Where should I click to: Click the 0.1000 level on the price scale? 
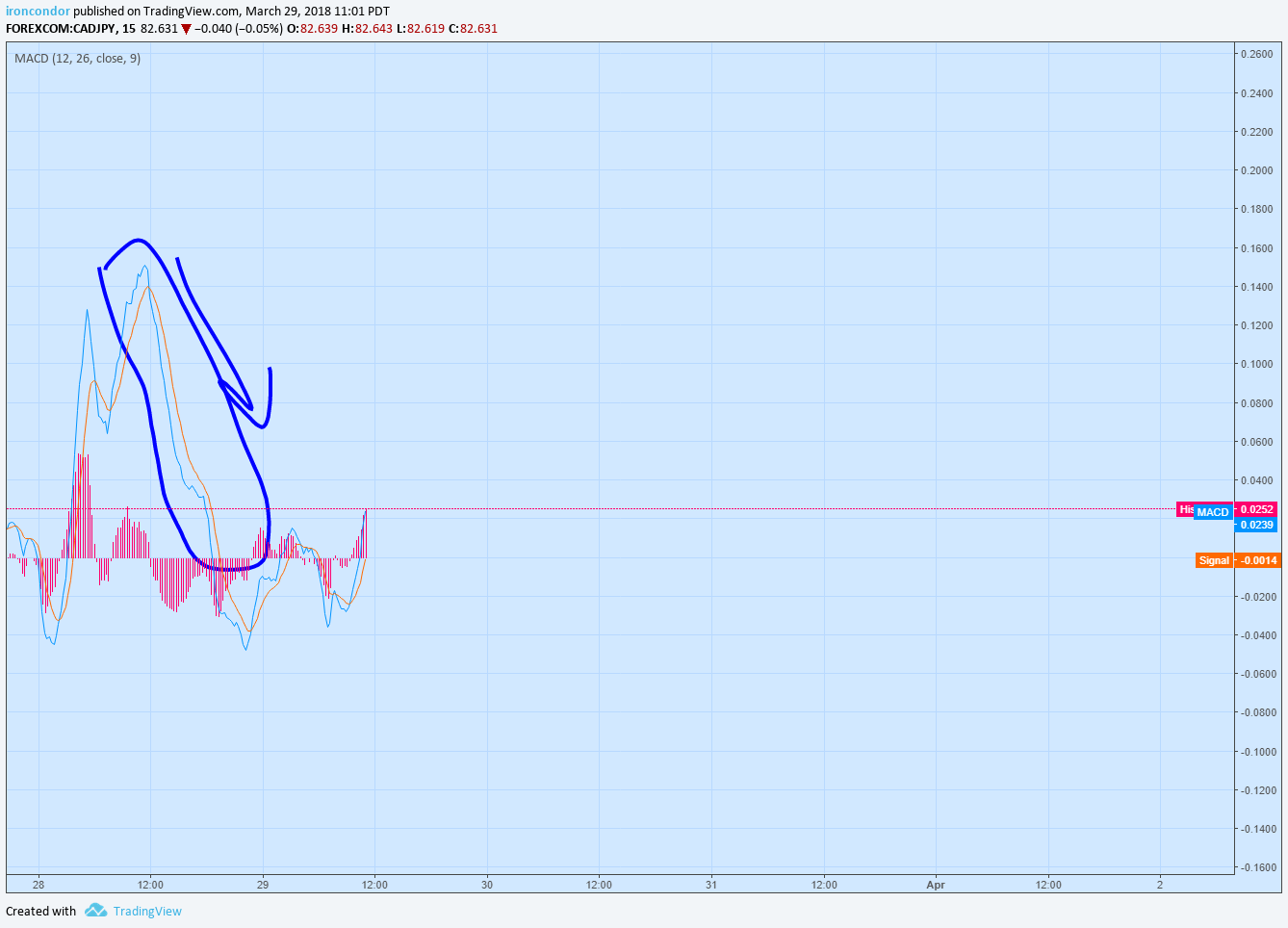click(x=1256, y=364)
